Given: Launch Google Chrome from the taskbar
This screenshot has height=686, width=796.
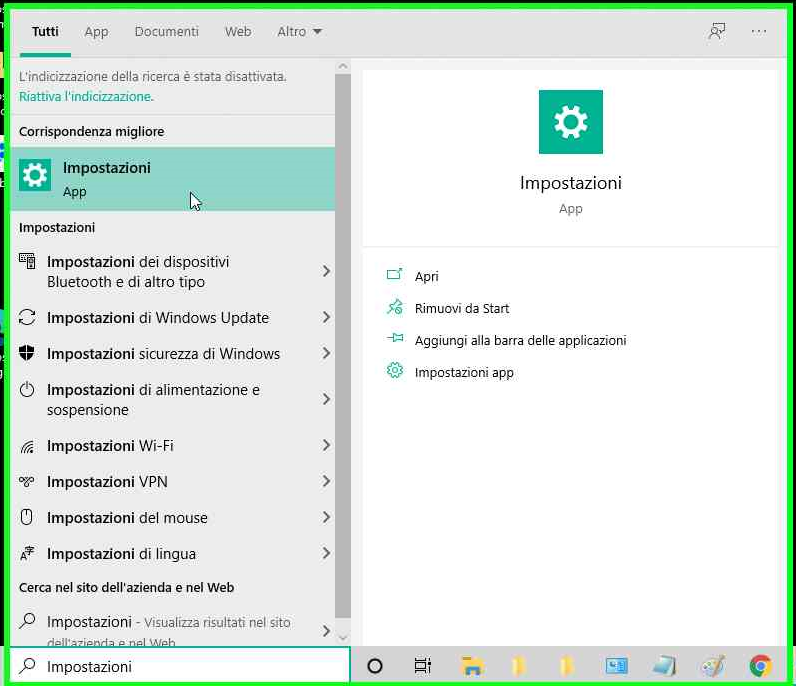Looking at the screenshot, I should pos(760,666).
